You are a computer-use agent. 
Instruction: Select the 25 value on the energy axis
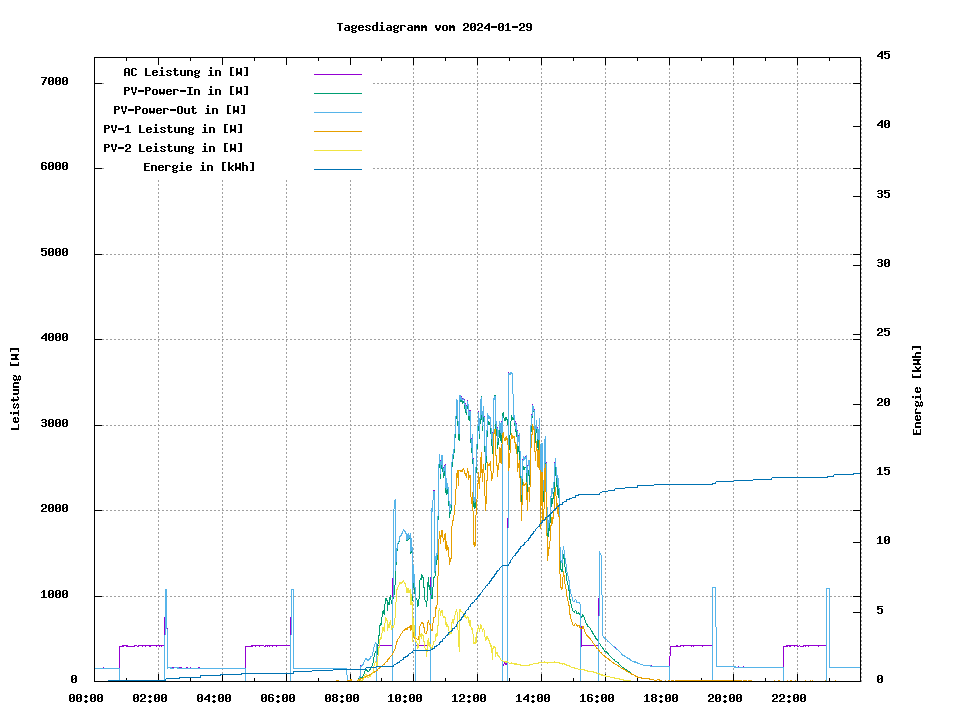(883, 332)
